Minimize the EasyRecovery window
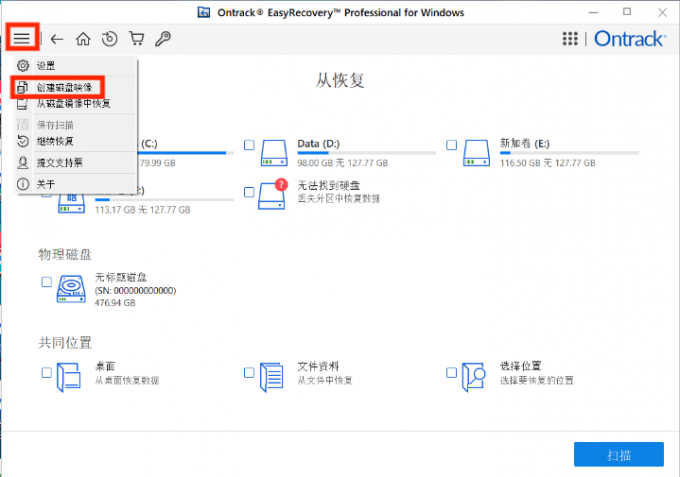 pos(593,13)
